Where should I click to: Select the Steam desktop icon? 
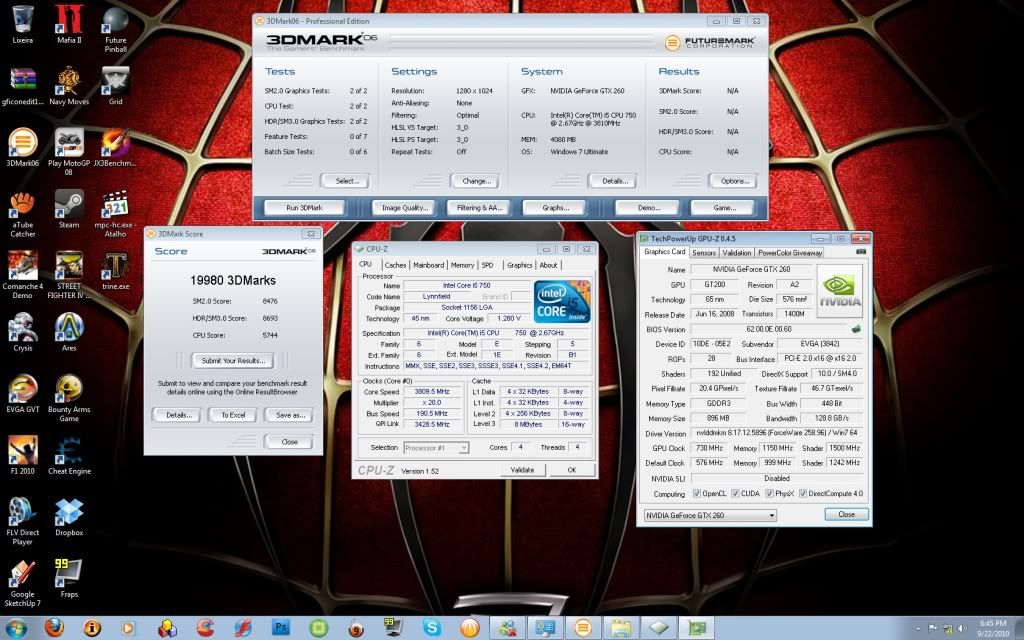(x=69, y=209)
